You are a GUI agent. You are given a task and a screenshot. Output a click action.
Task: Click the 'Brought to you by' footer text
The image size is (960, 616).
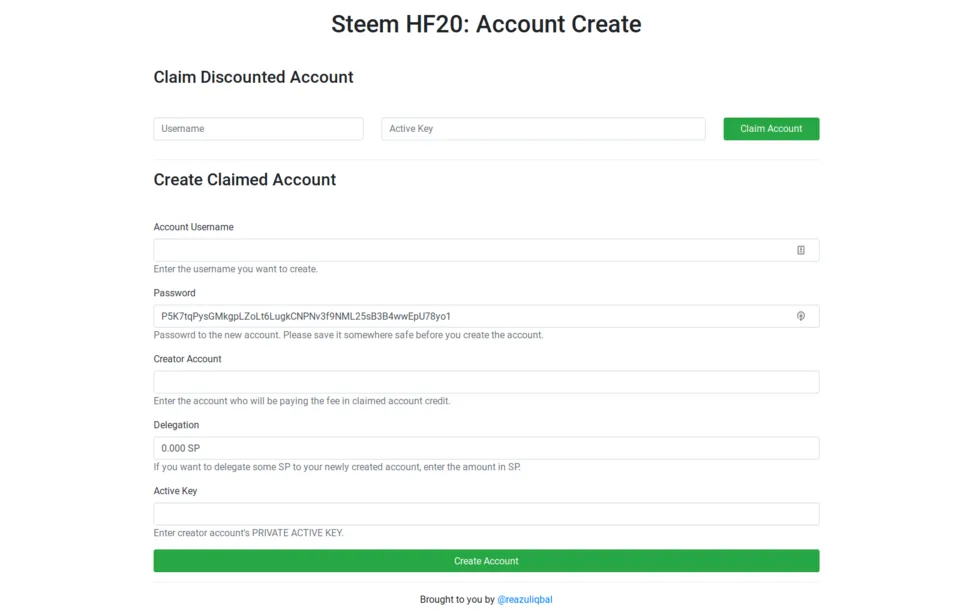coord(457,599)
